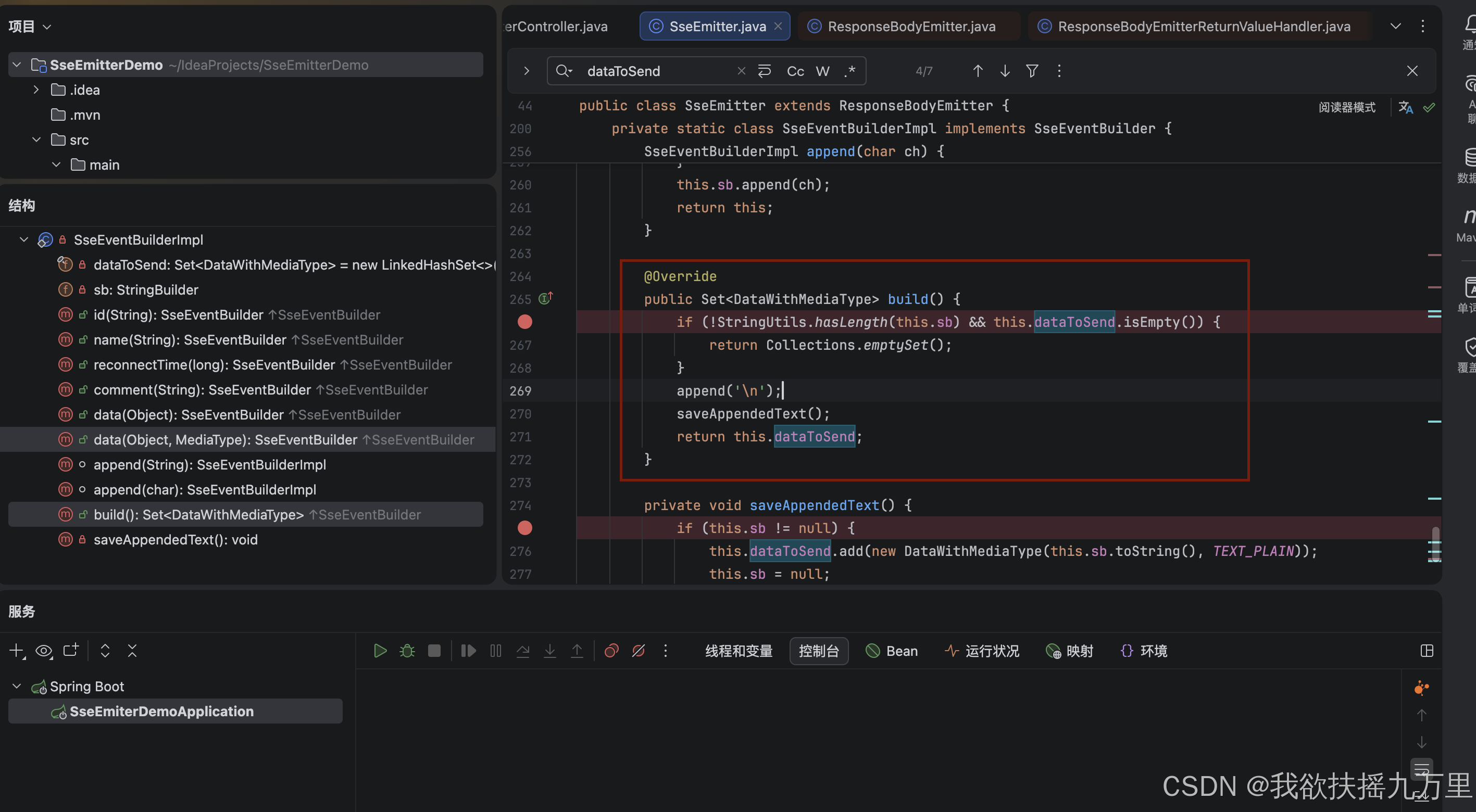Show hidden editor tabs dropdown
1476x812 pixels.
point(1396,27)
